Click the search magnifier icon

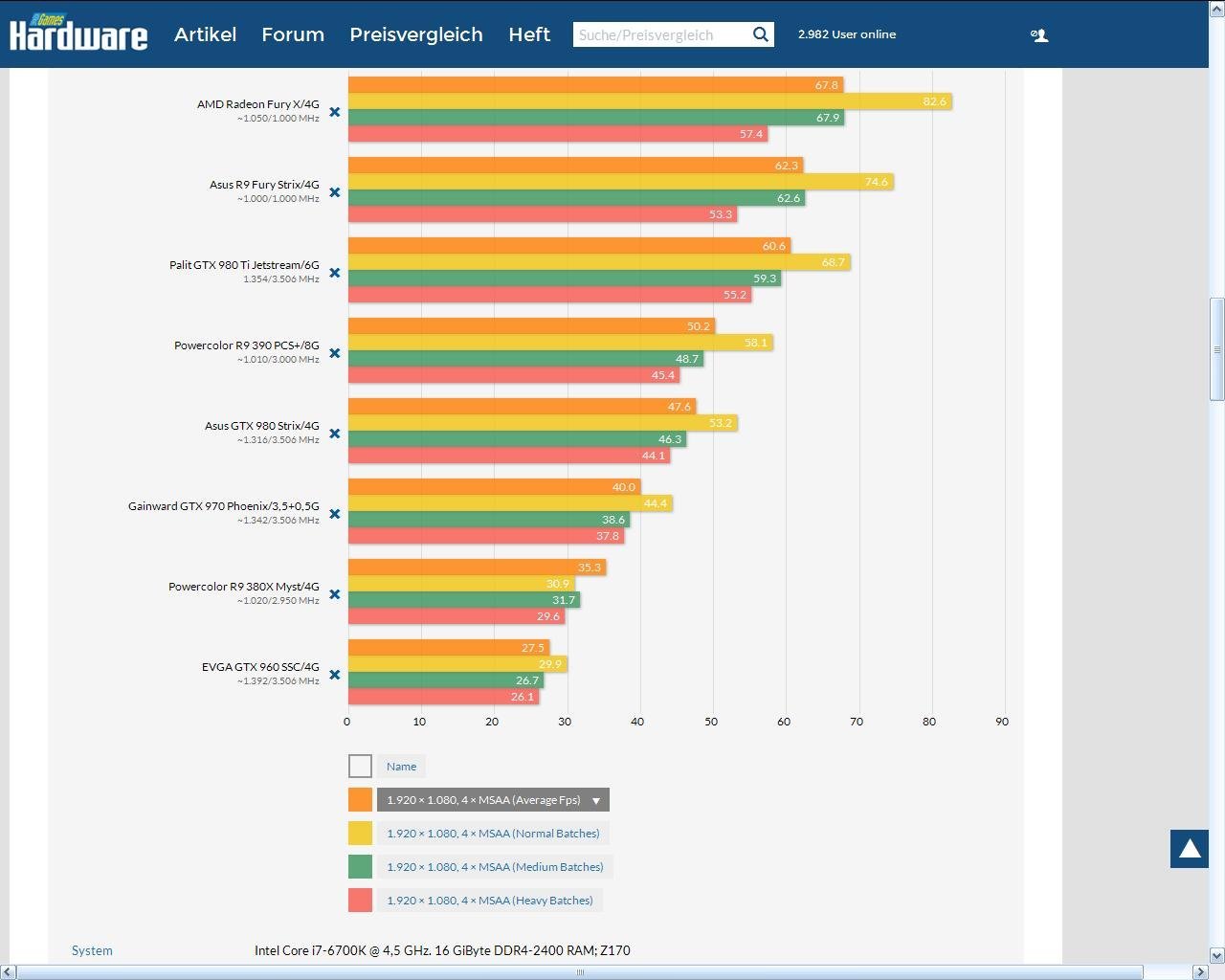tap(760, 34)
